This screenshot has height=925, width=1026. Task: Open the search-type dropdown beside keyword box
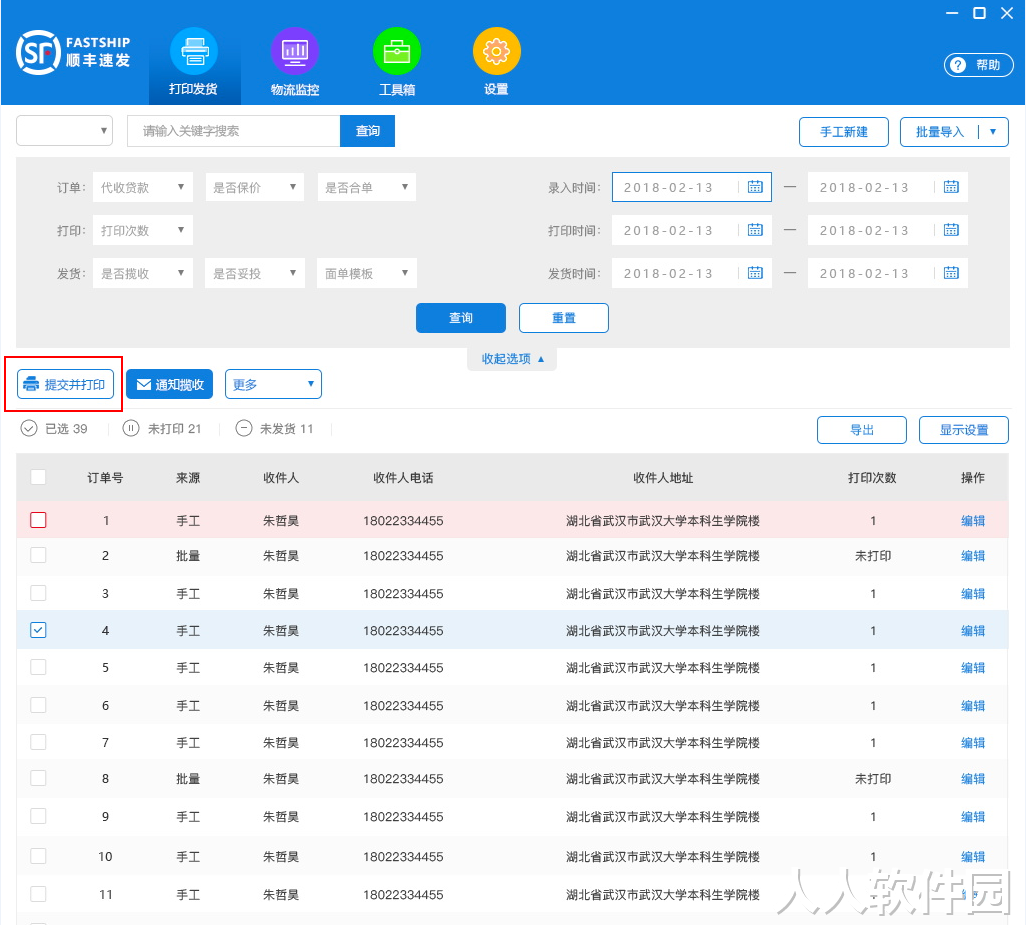(64, 131)
